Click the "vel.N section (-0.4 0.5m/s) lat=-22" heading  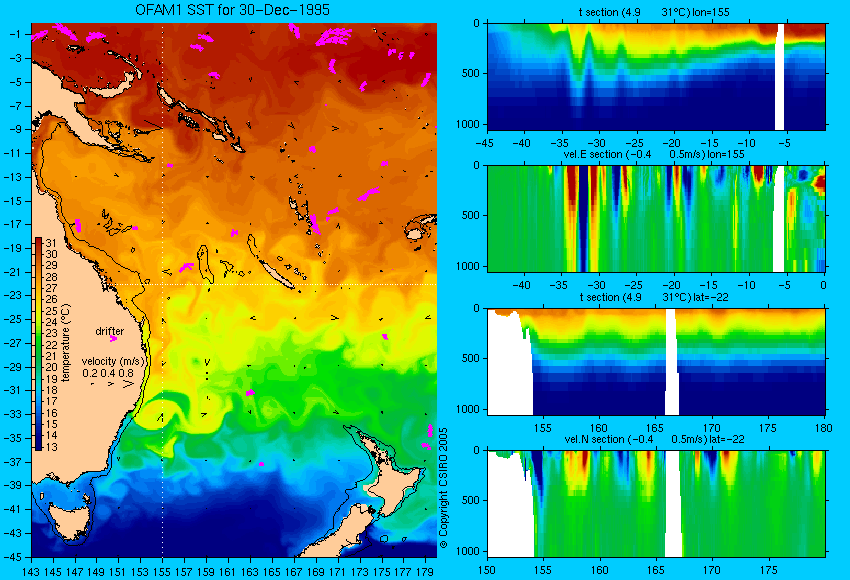(654, 439)
